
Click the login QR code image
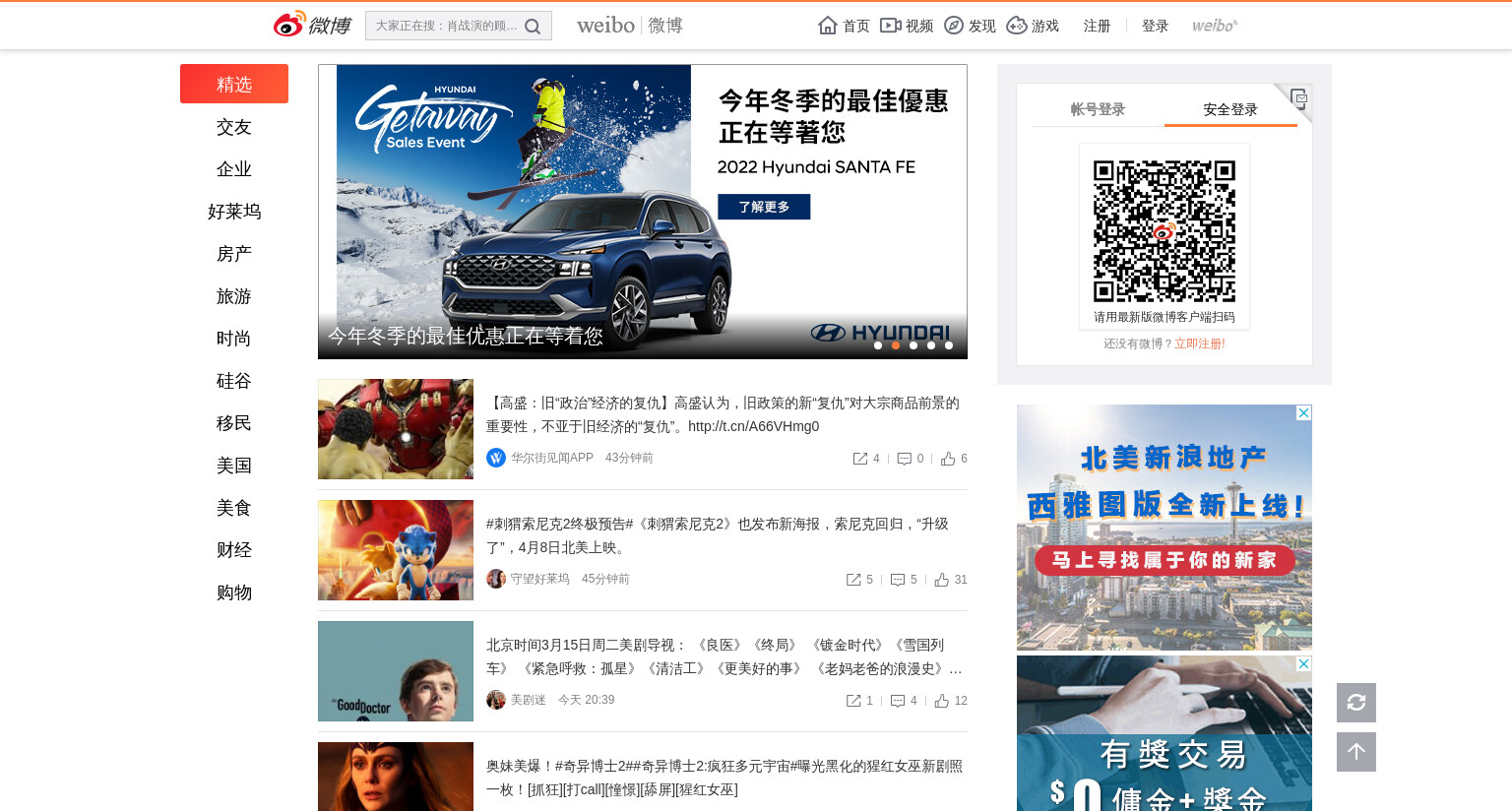1165,231
